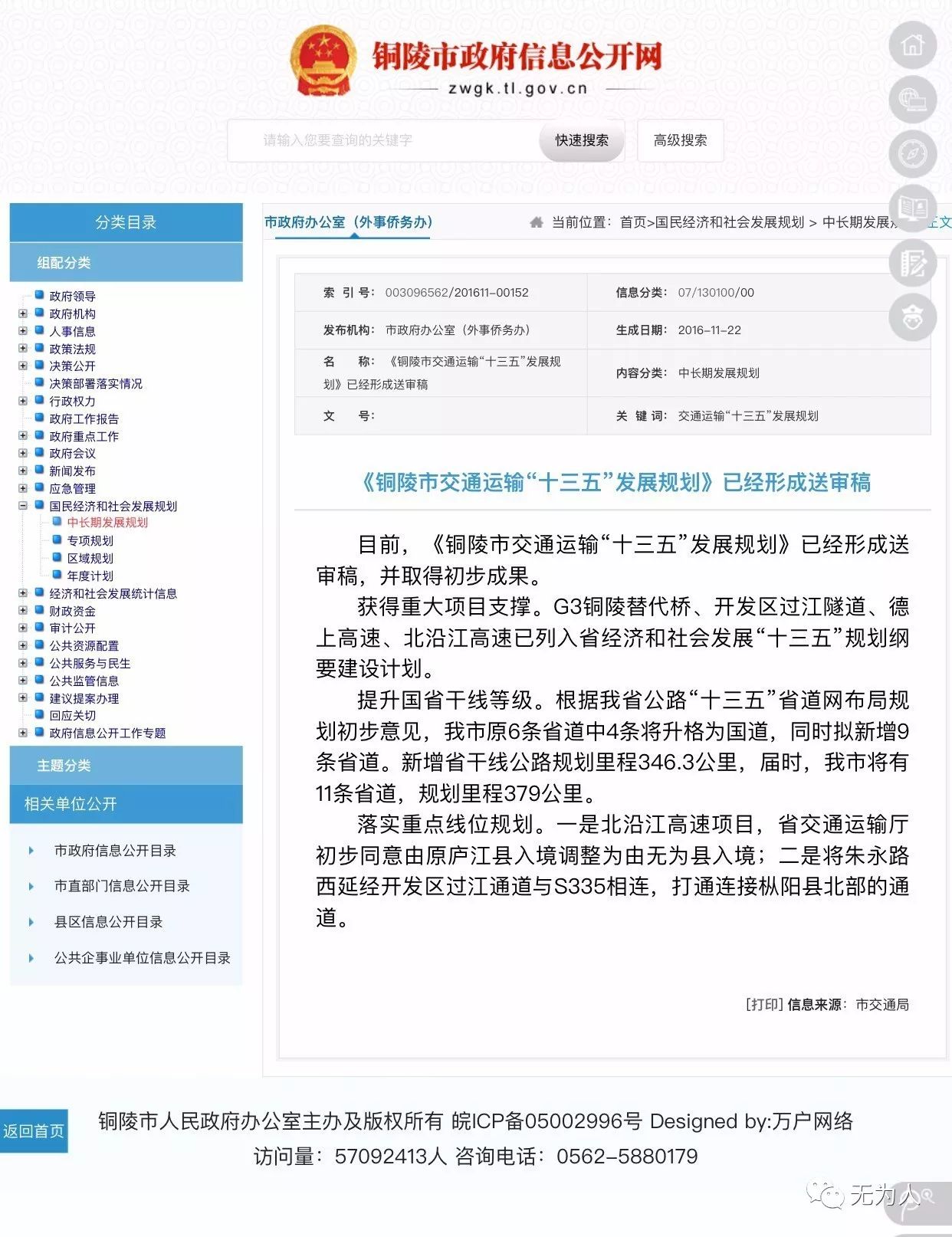Viewport: 952px width, 1237px height.
Task: Click the home icon in the right floating sidebar
Action: 912,45
